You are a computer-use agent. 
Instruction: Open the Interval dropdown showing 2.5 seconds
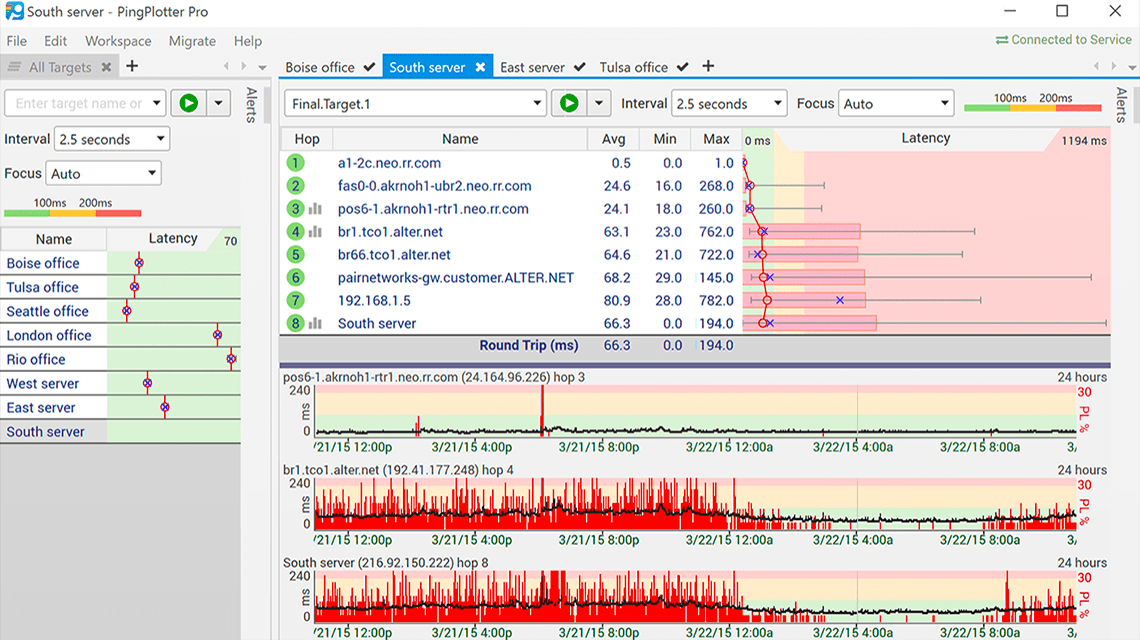coord(729,103)
